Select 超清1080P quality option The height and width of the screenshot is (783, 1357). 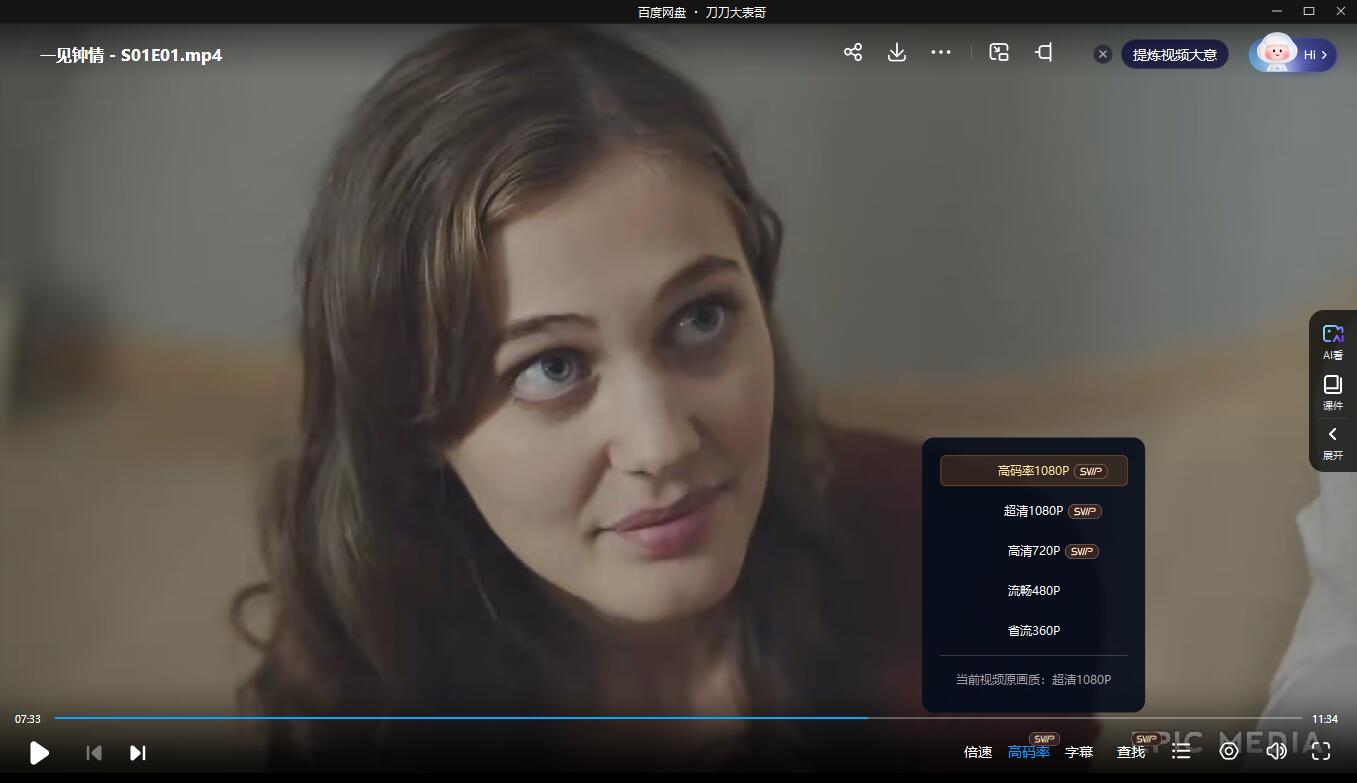pos(1033,511)
